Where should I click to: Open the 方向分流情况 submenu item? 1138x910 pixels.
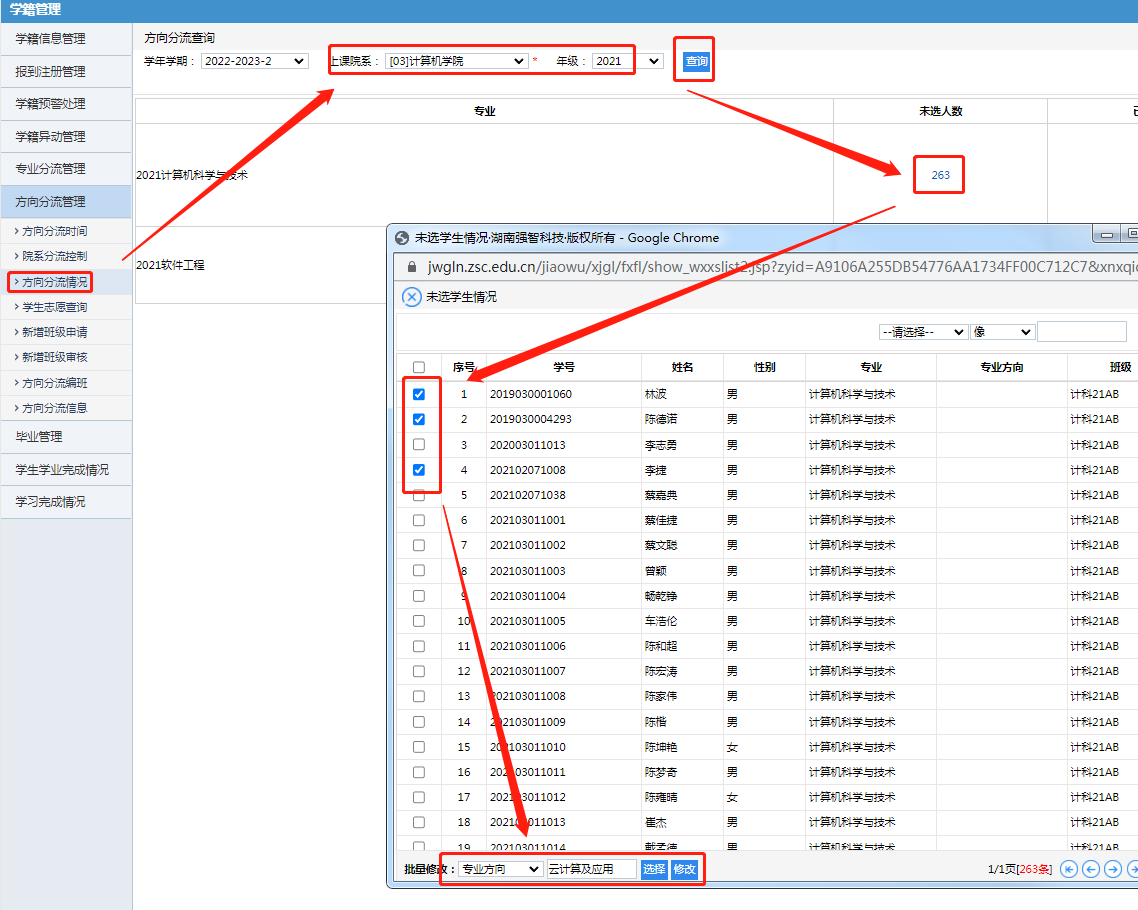[x=54, y=282]
